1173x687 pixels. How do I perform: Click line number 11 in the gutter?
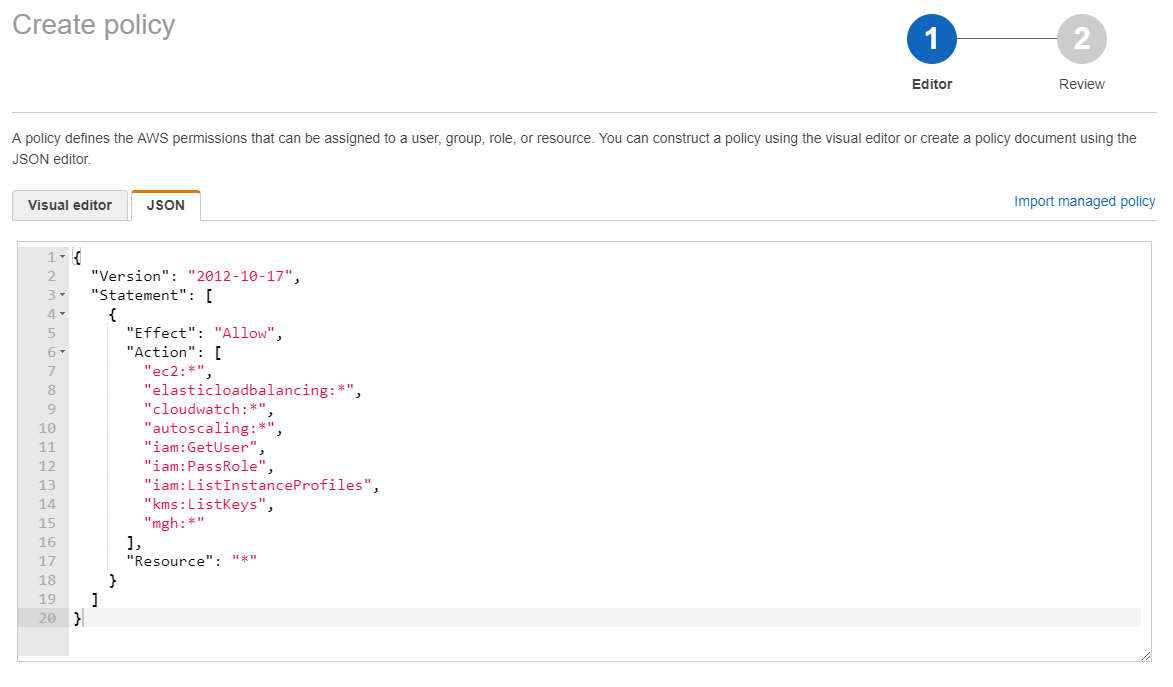coord(47,447)
